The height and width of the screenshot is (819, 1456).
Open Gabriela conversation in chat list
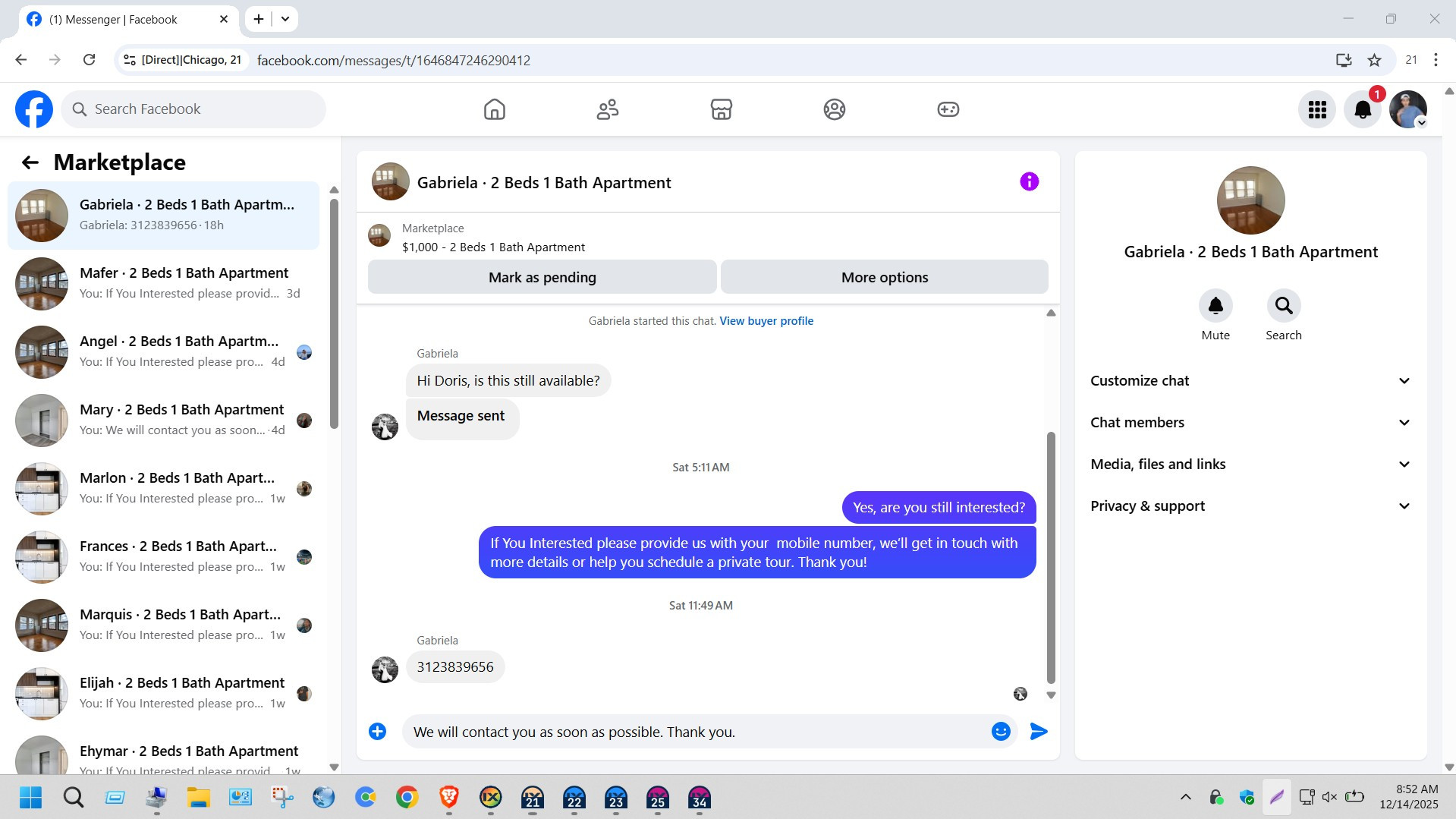pos(163,216)
